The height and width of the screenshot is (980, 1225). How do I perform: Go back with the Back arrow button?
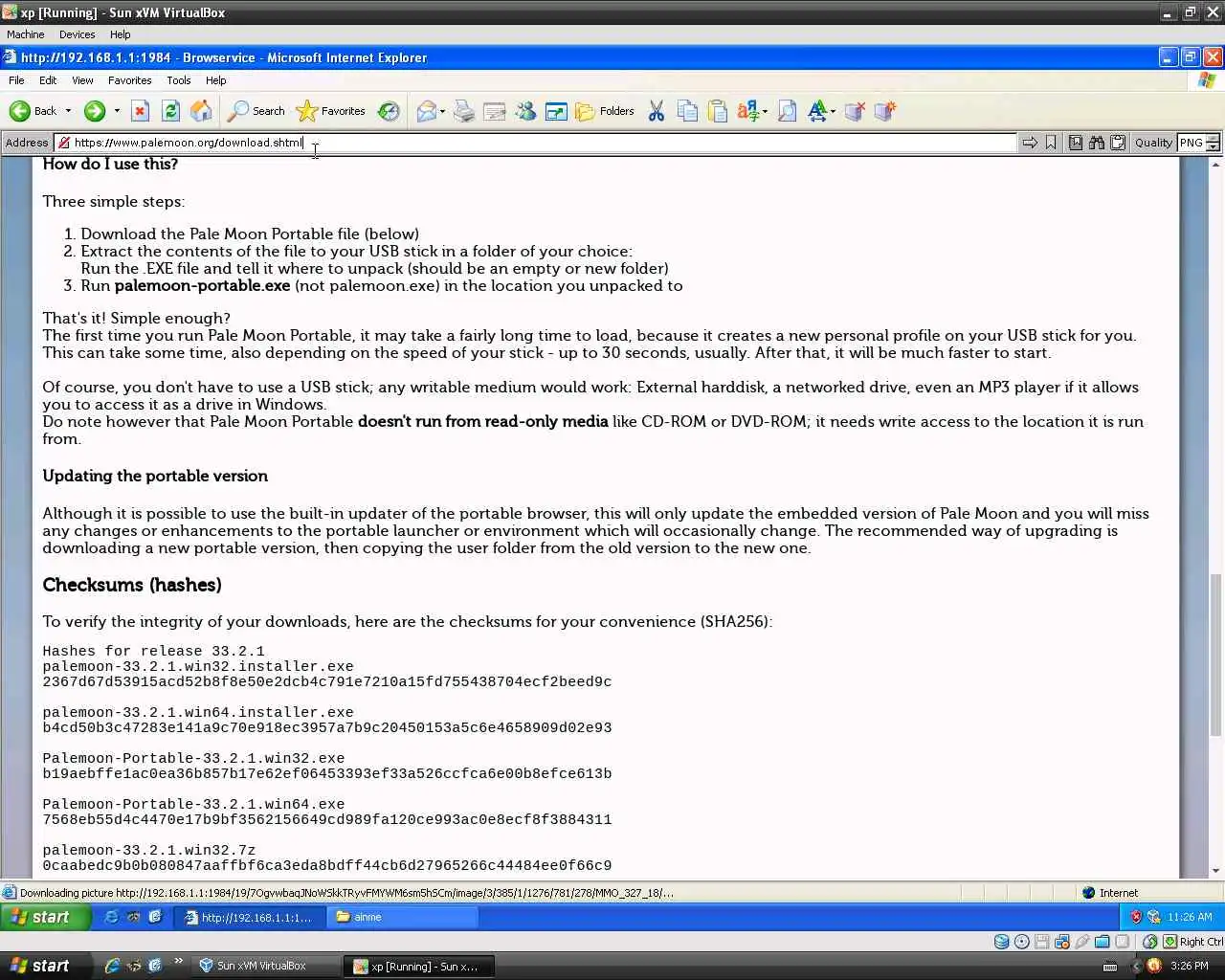coord(33,111)
